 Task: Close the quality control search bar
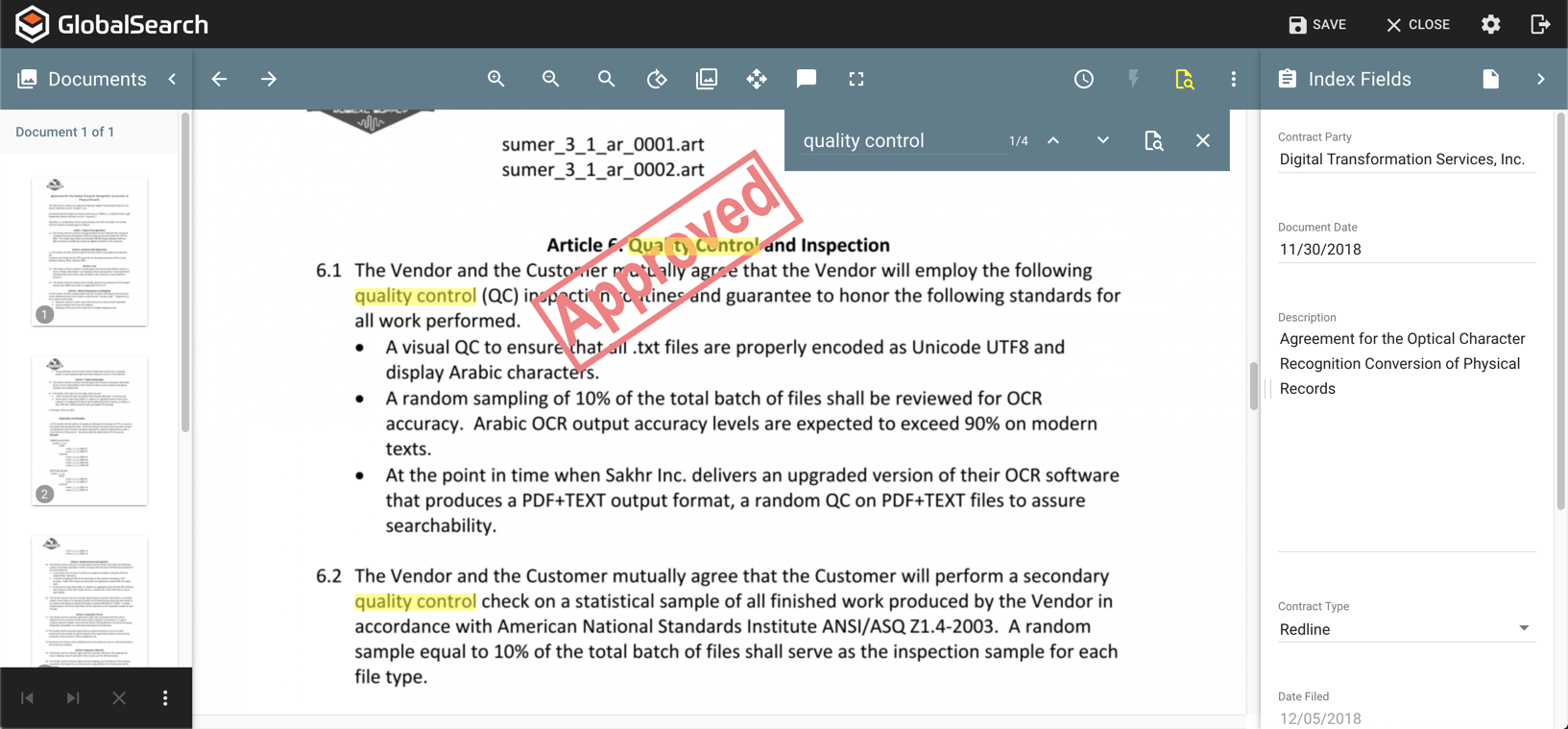point(1203,140)
